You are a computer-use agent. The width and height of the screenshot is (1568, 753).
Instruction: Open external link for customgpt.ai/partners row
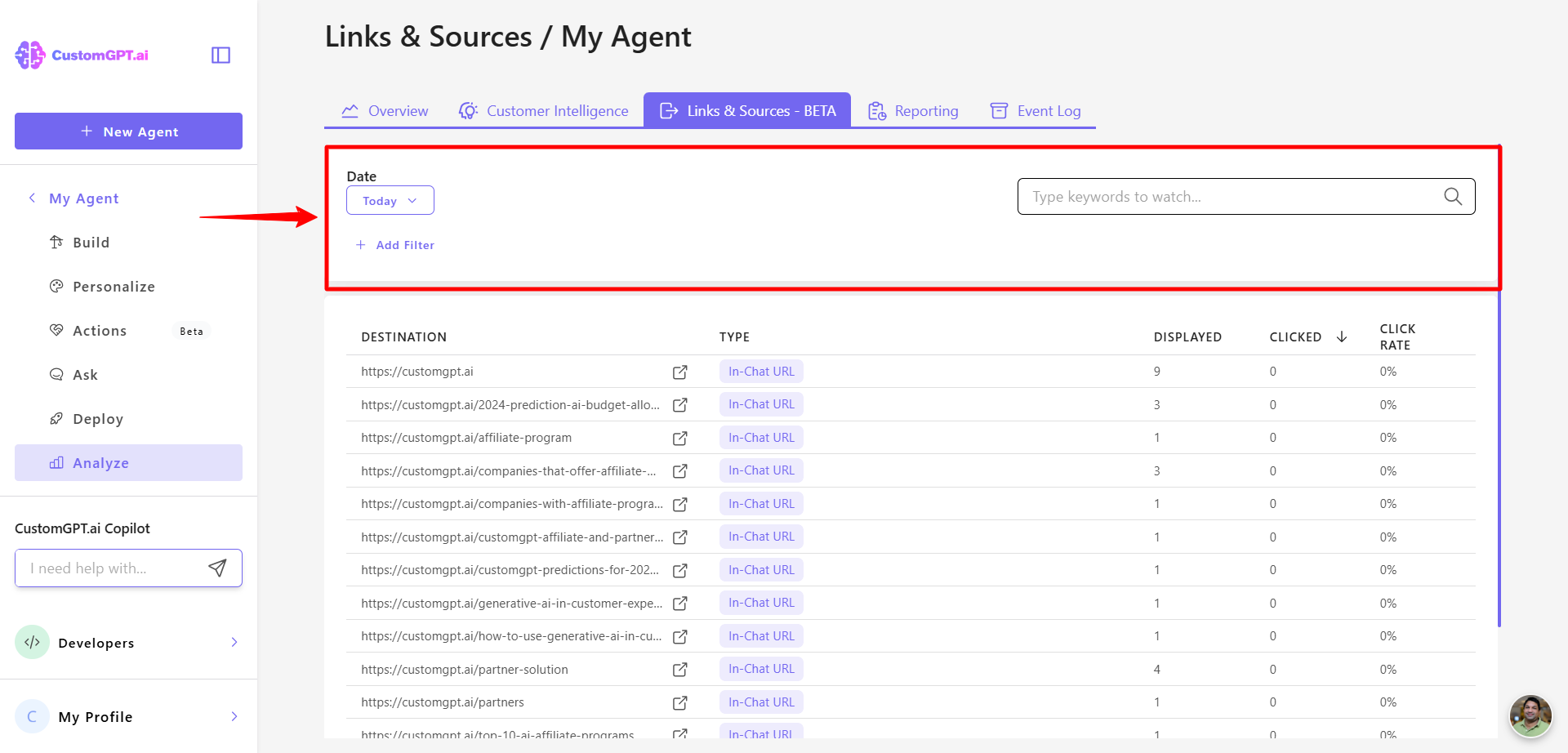click(x=679, y=703)
